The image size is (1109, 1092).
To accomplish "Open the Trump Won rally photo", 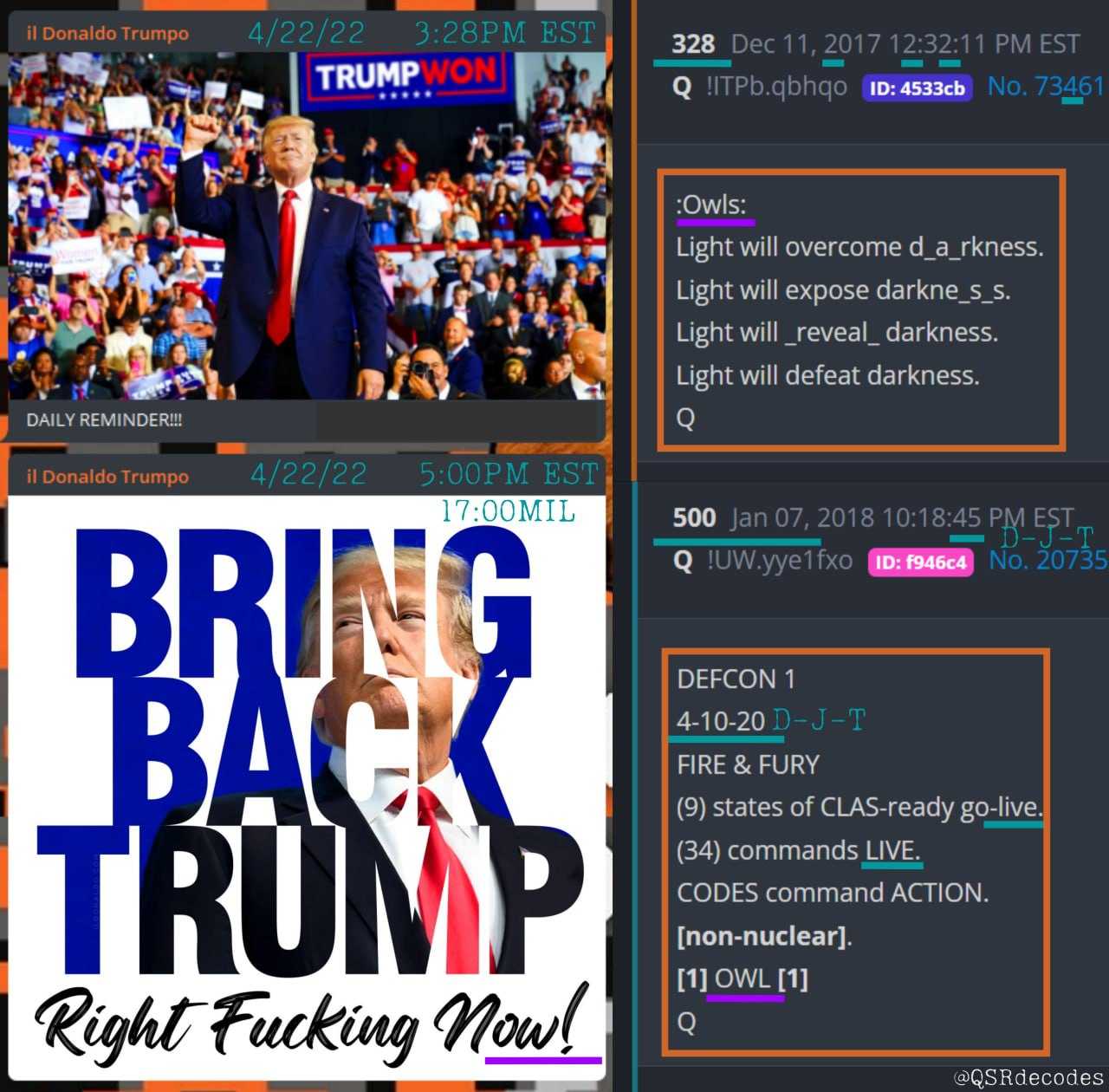I will pyautogui.click(x=307, y=225).
